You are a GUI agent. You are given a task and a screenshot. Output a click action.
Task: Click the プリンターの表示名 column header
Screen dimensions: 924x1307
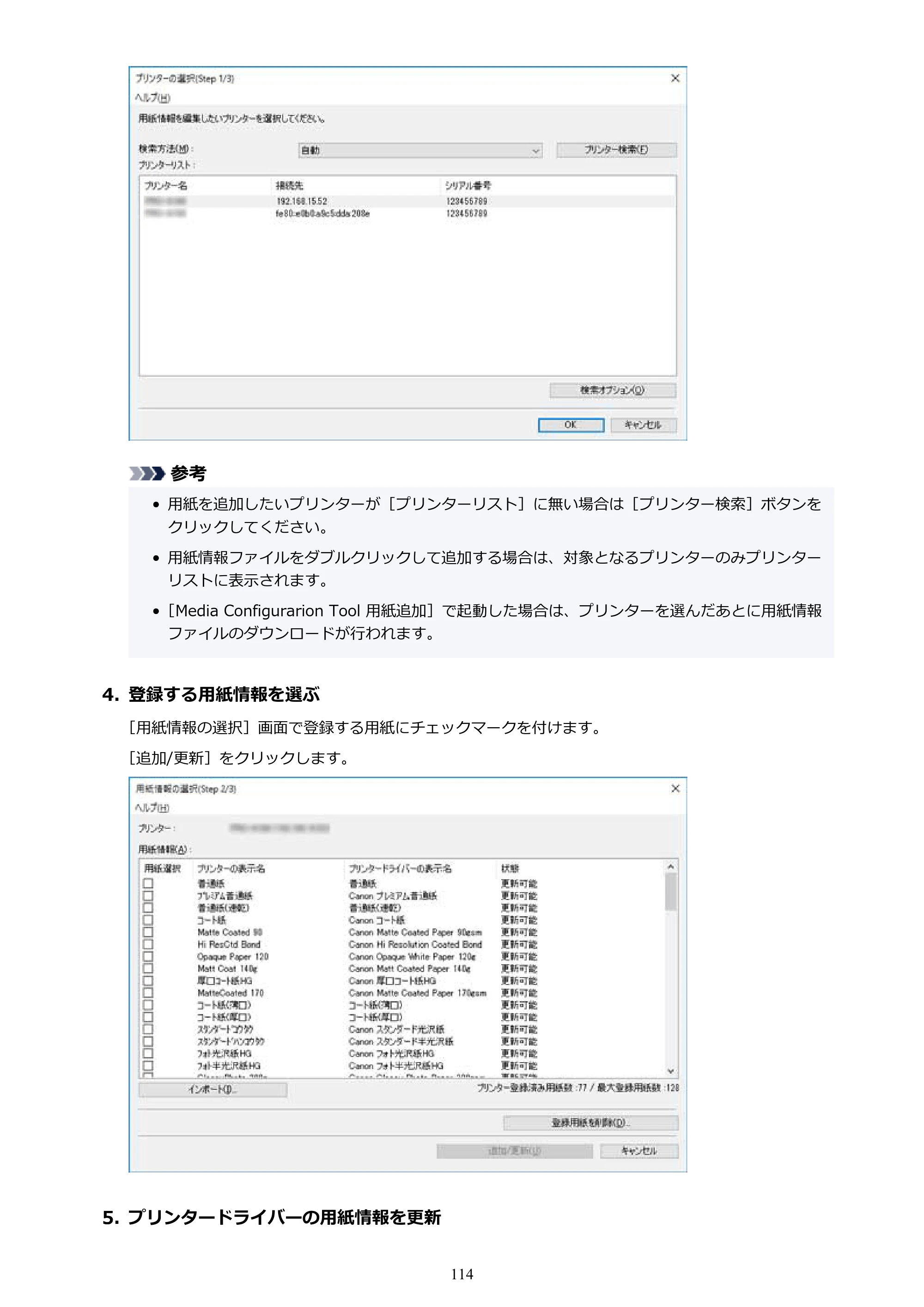coord(231,869)
